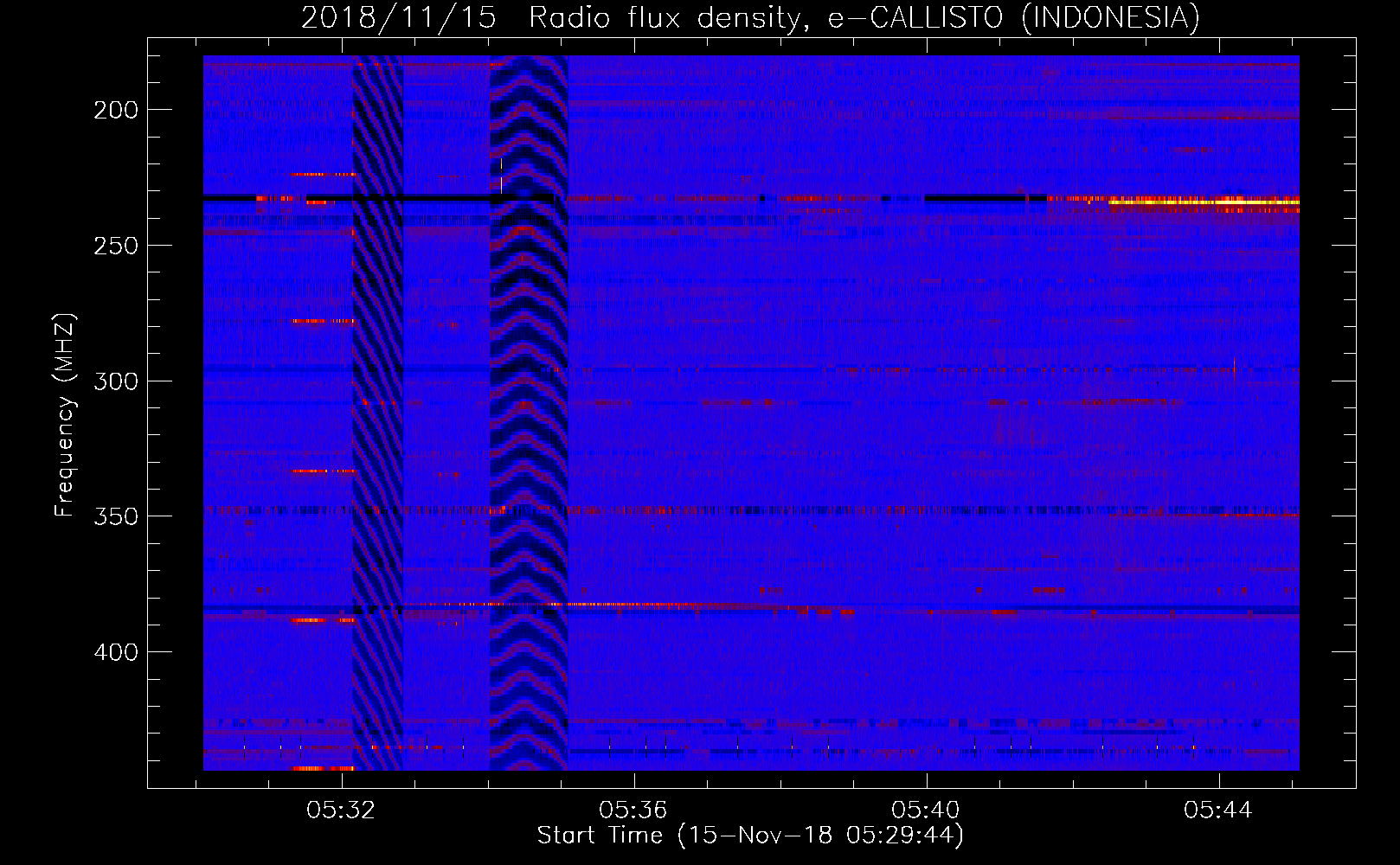Click the 400 frequency tick label

pyautogui.click(x=116, y=652)
